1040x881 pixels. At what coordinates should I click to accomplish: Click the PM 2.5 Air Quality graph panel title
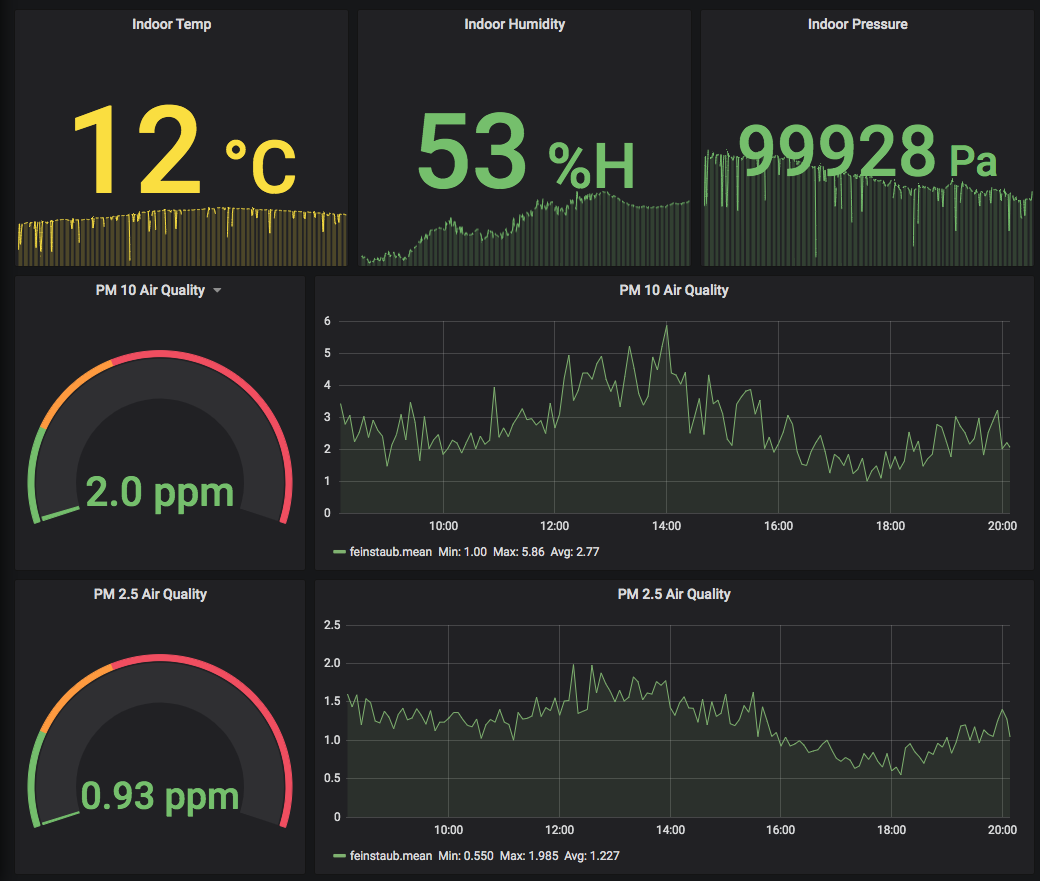coord(674,594)
